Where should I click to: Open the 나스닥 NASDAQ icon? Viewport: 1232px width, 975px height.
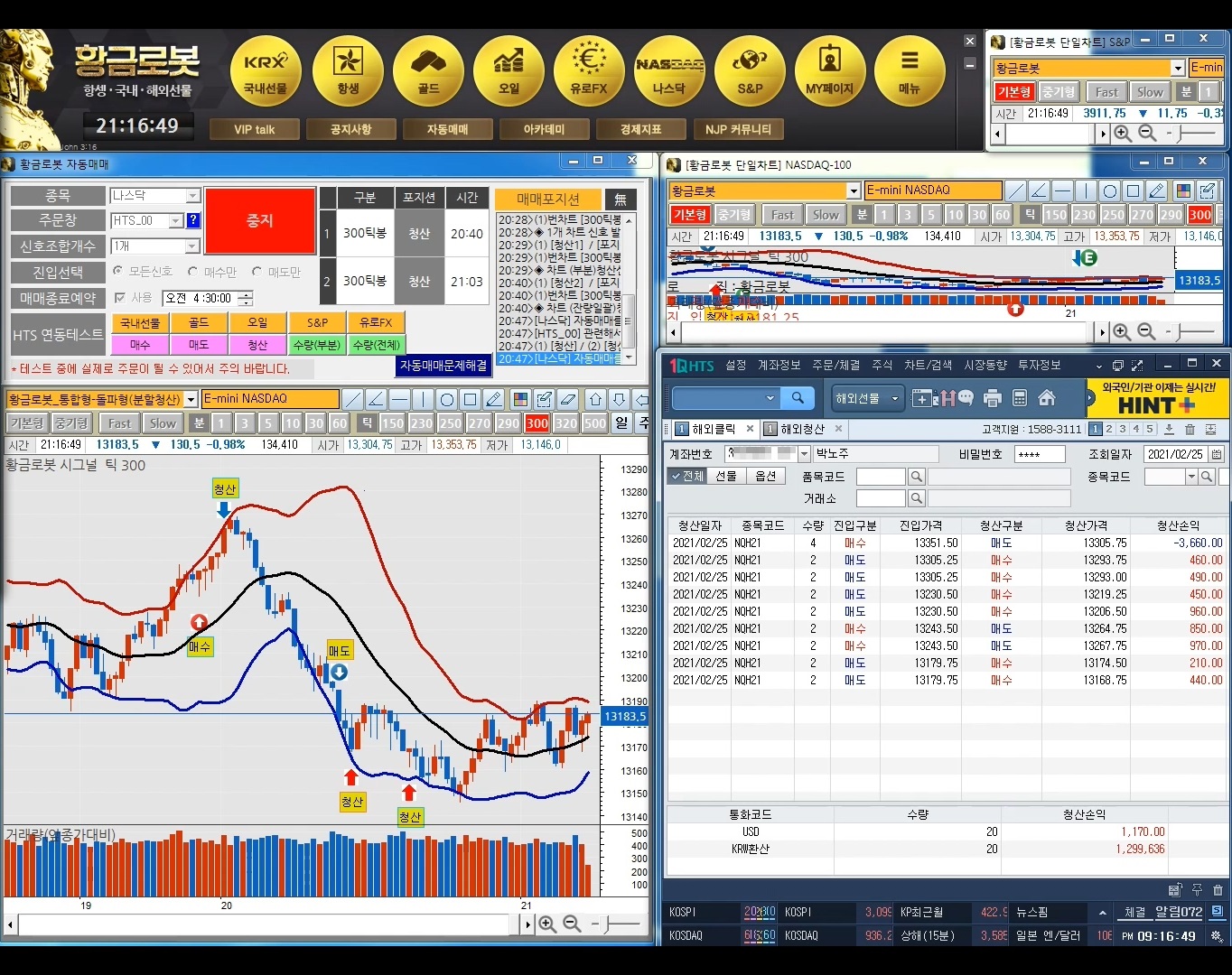coord(669,71)
